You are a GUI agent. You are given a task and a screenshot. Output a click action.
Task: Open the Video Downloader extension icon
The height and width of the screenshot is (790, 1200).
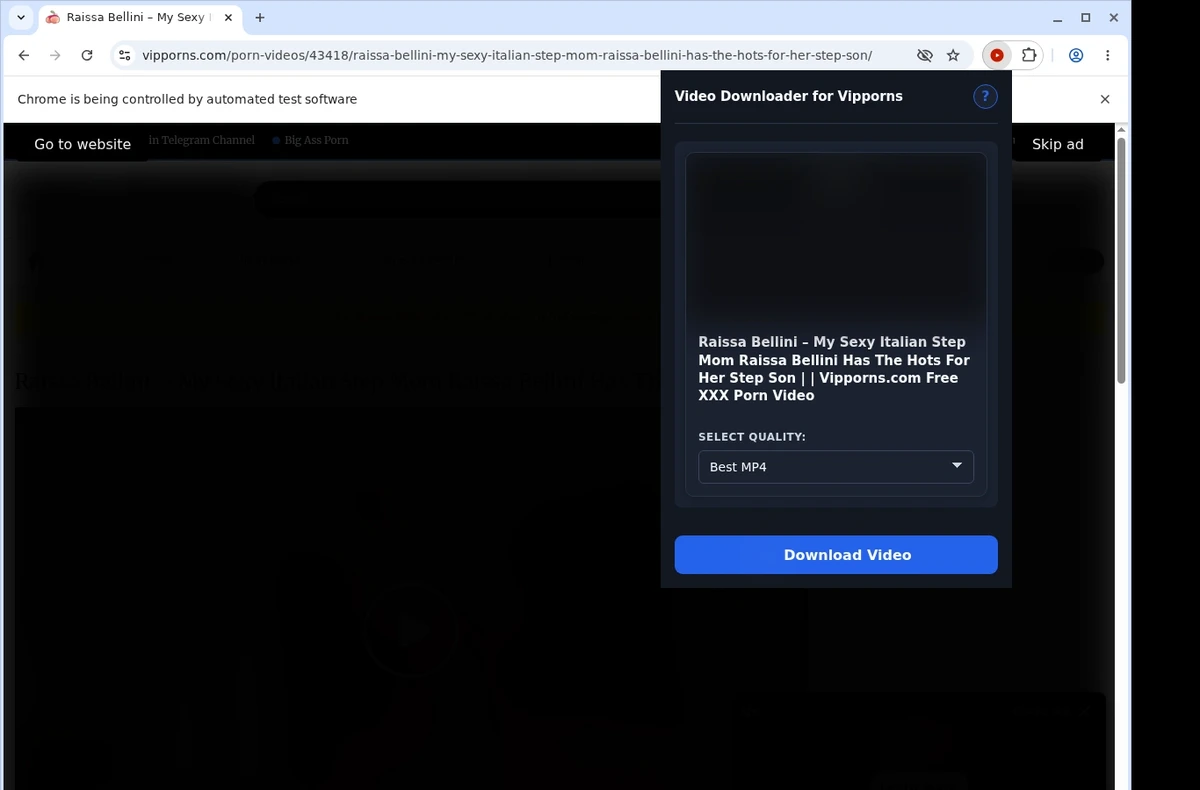point(997,56)
